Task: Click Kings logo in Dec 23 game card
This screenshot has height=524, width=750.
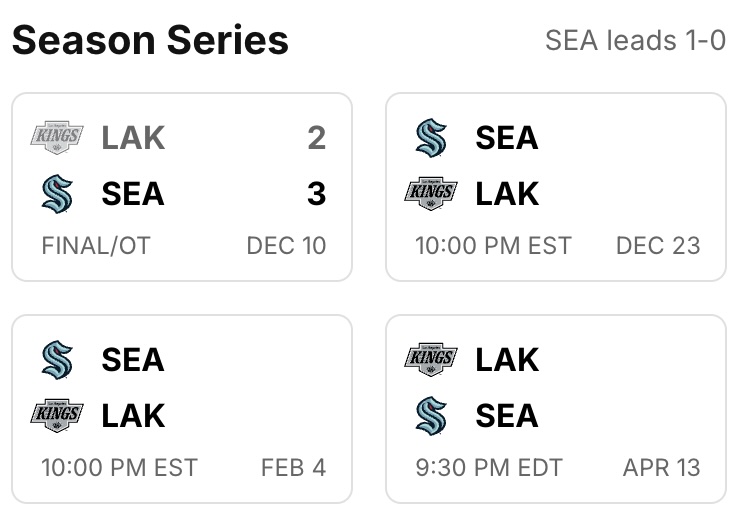Action: click(x=432, y=193)
